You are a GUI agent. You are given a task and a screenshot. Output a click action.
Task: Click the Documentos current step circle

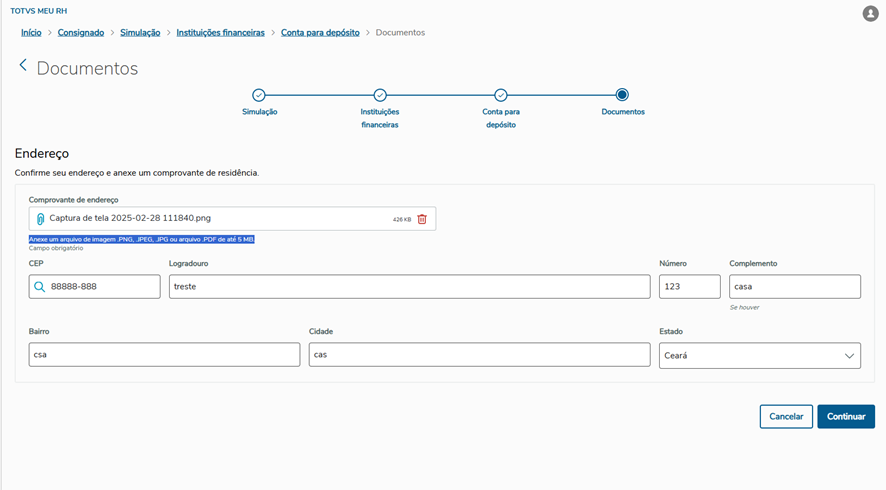[622, 95]
